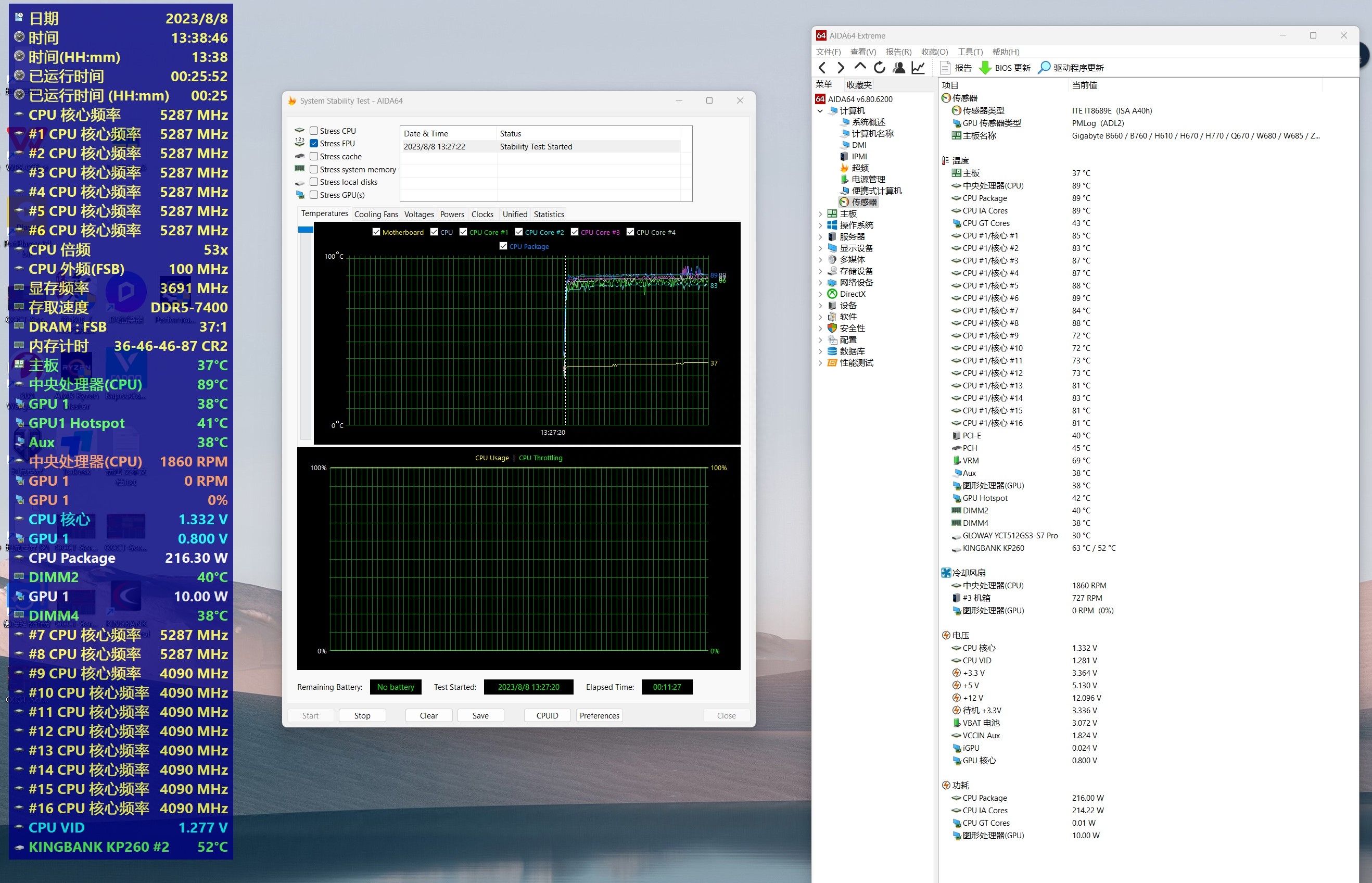Expand the 主板 tree node
The height and width of the screenshot is (883, 1372).
click(820, 214)
